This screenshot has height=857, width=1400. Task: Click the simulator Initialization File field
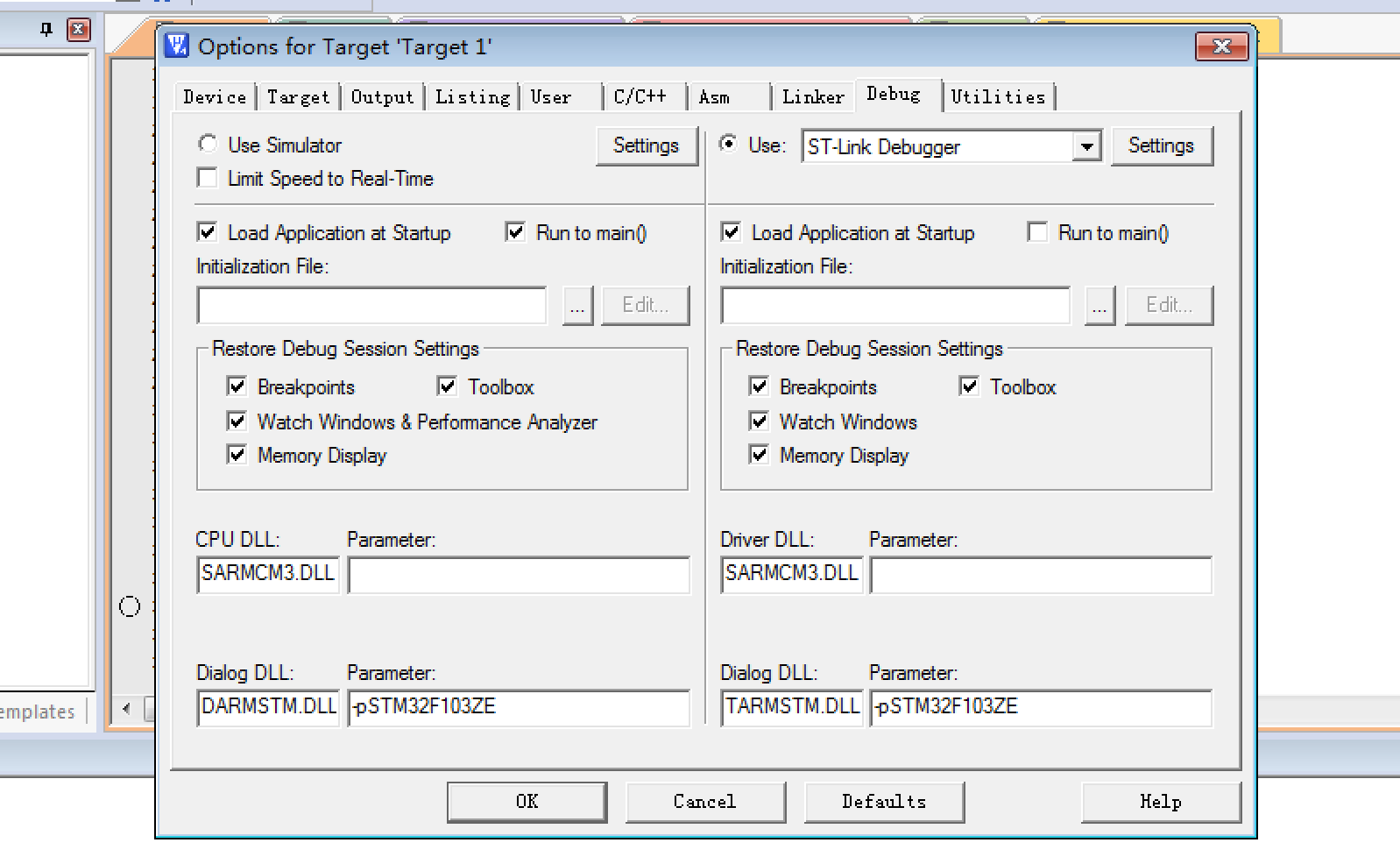[371, 306]
